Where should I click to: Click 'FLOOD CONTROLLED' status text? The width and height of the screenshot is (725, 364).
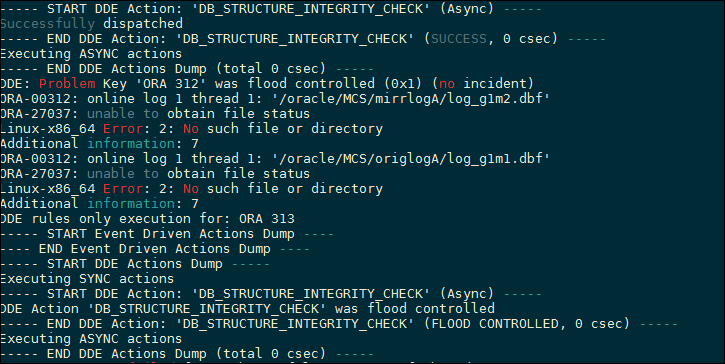point(494,324)
